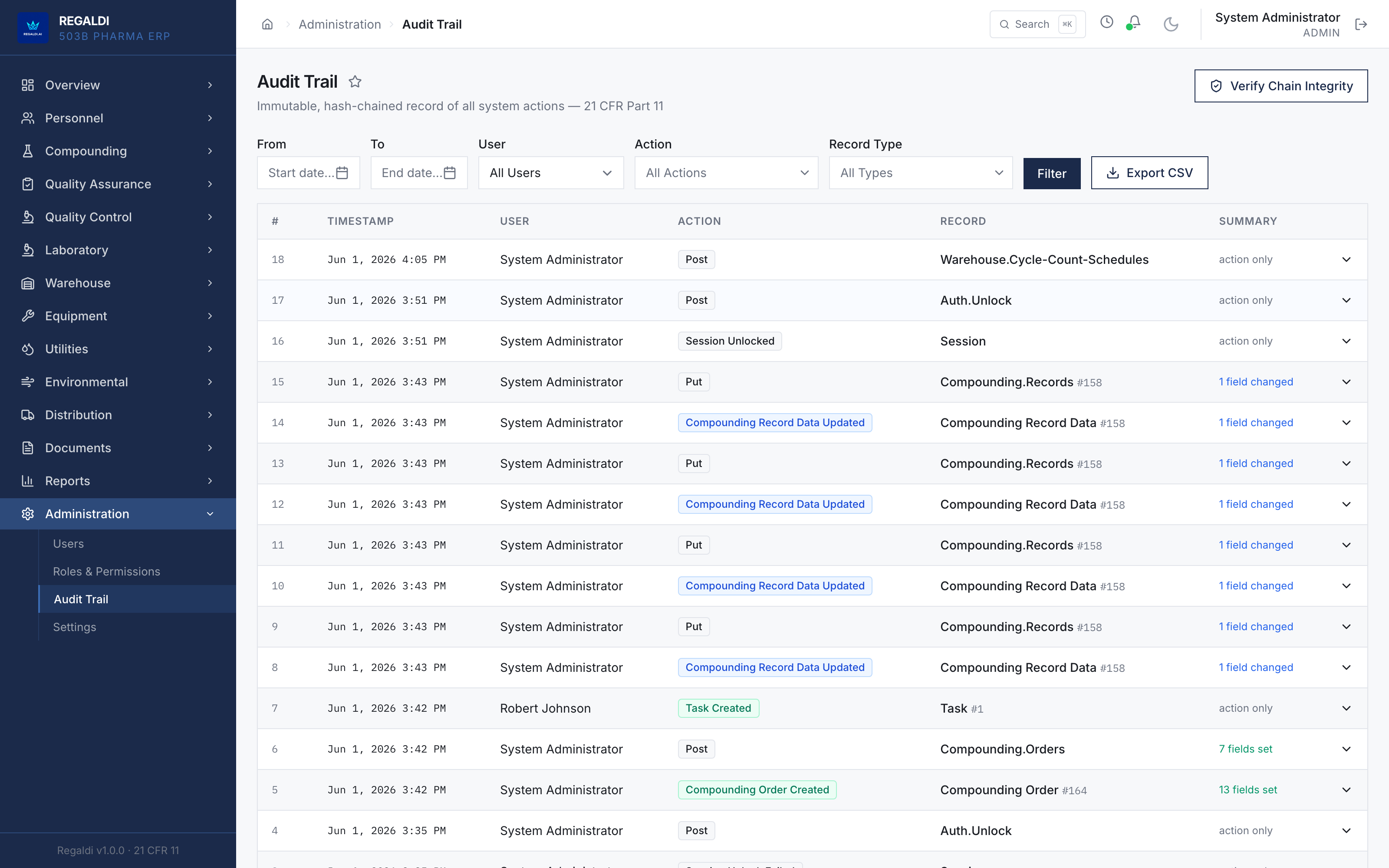
Task: Favorite the Audit Trail page star
Action: [x=355, y=82]
